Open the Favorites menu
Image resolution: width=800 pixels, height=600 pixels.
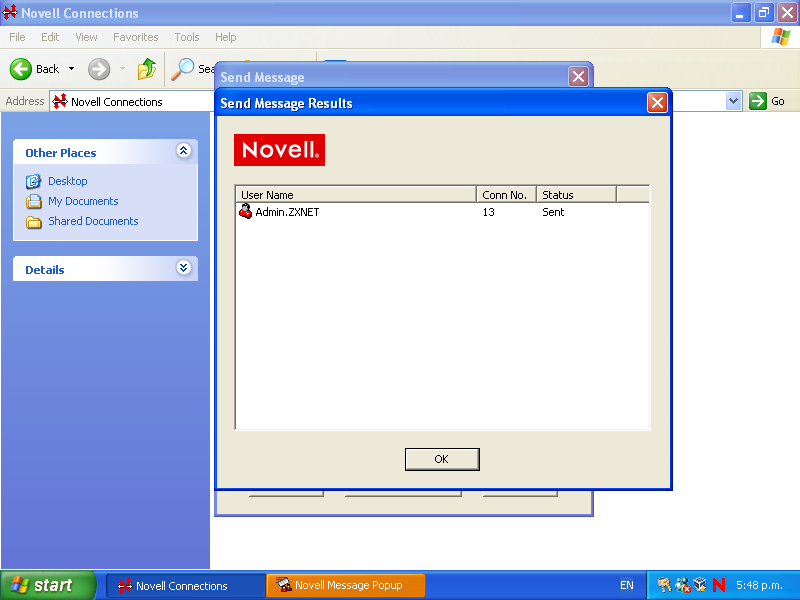(136, 37)
